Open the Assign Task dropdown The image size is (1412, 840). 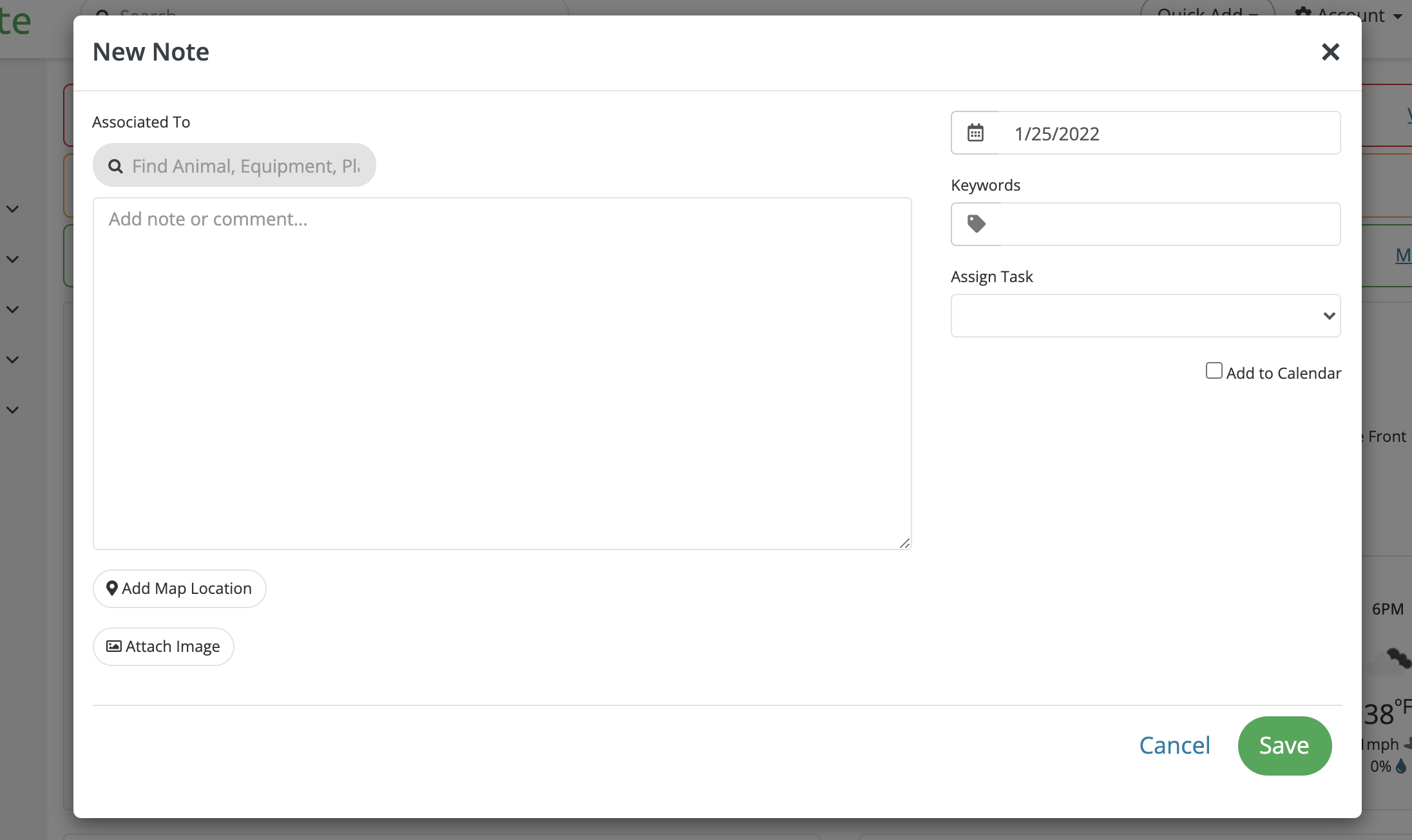tap(1145, 316)
